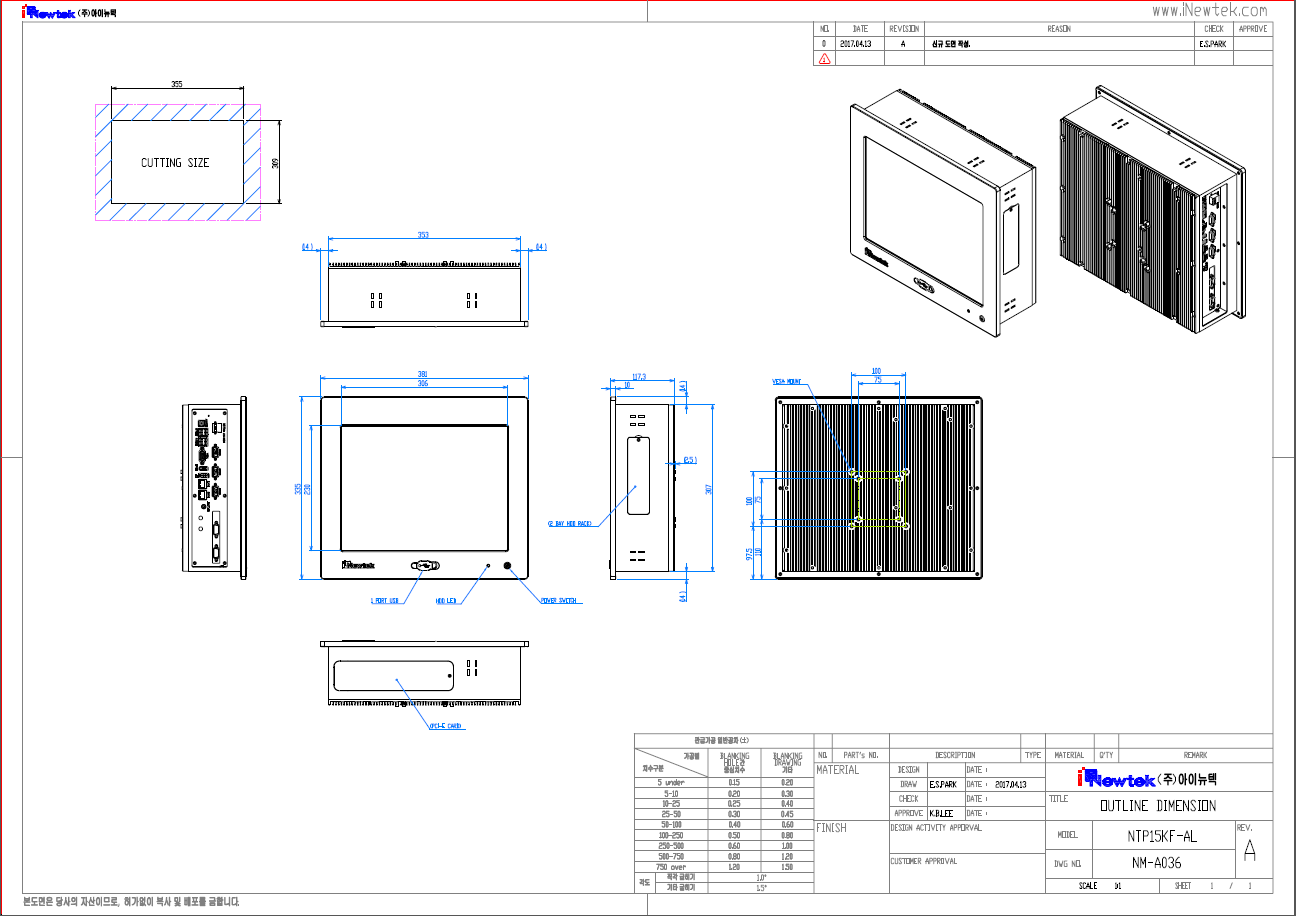Click the '750 over' row in tolerance table
1296x916 pixels.
[x=725, y=866]
